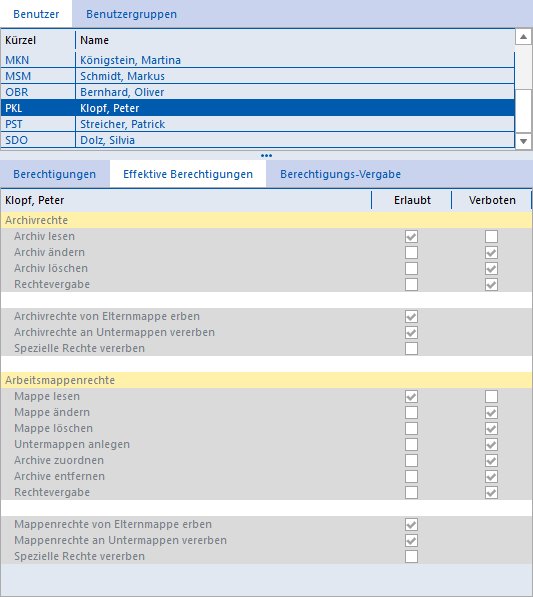Toggle Erlaubt checkbox for Archive entfernen
The height and width of the screenshot is (597, 533).
(411, 476)
